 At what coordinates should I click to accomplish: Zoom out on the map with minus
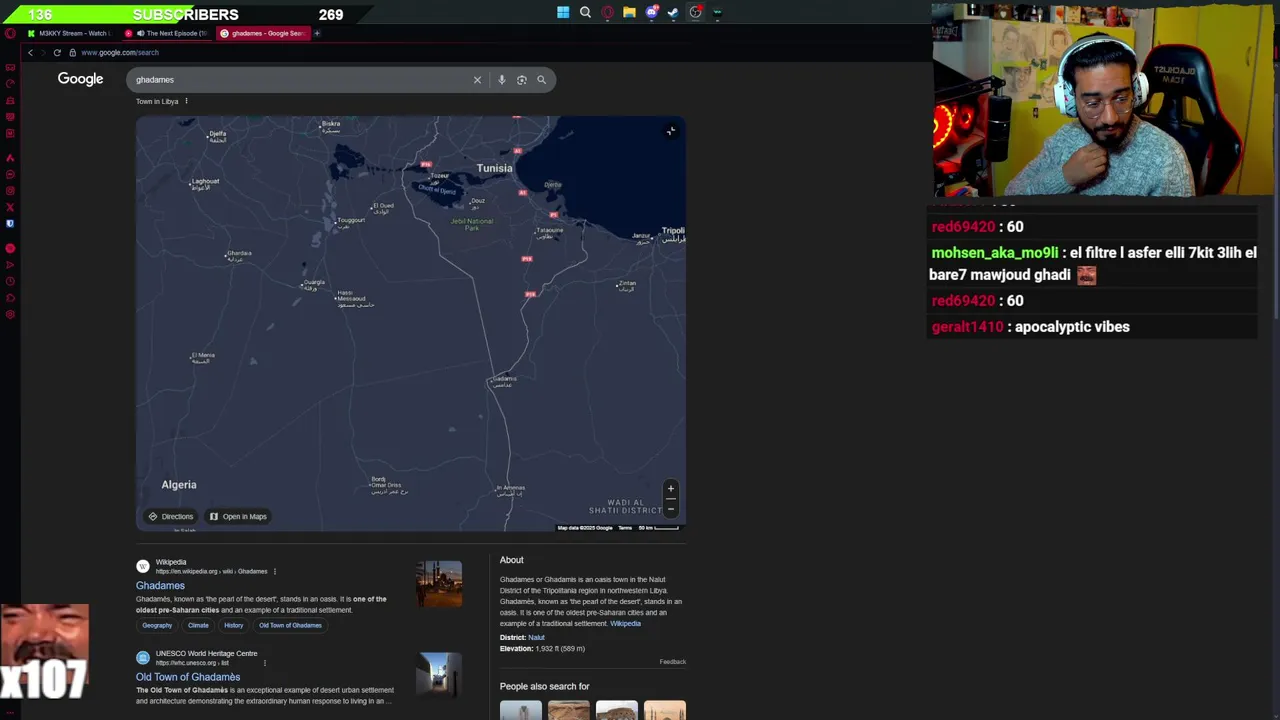click(671, 507)
